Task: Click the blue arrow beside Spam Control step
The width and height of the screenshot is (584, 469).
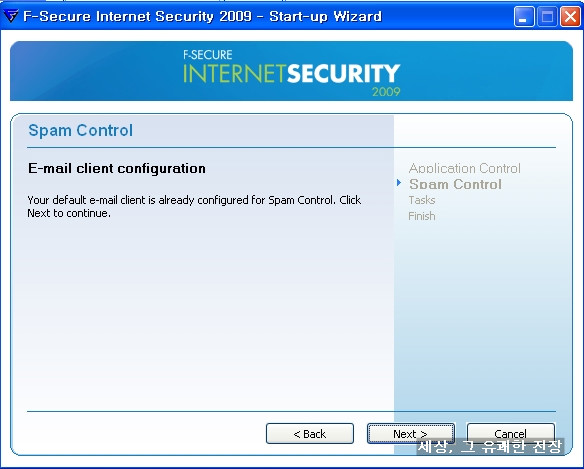Action: (399, 183)
